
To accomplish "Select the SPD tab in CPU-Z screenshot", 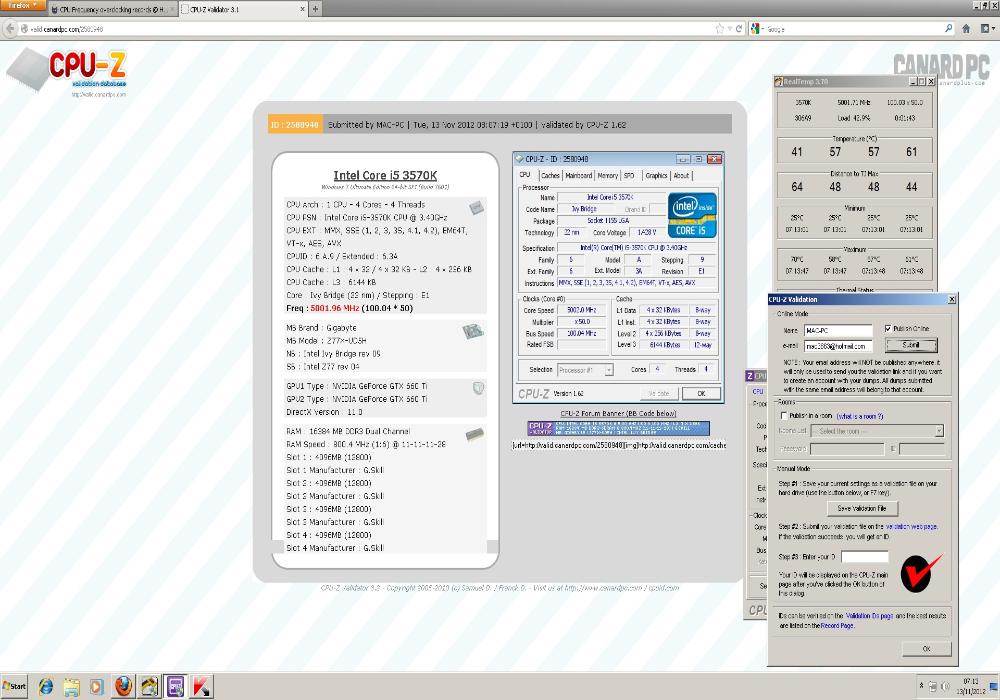I will coord(629,175).
